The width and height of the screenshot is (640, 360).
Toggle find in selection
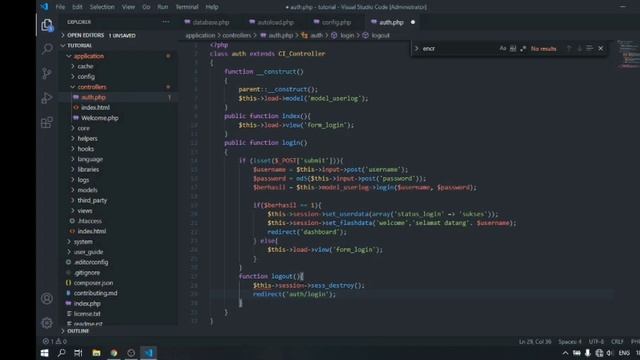click(x=589, y=48)
